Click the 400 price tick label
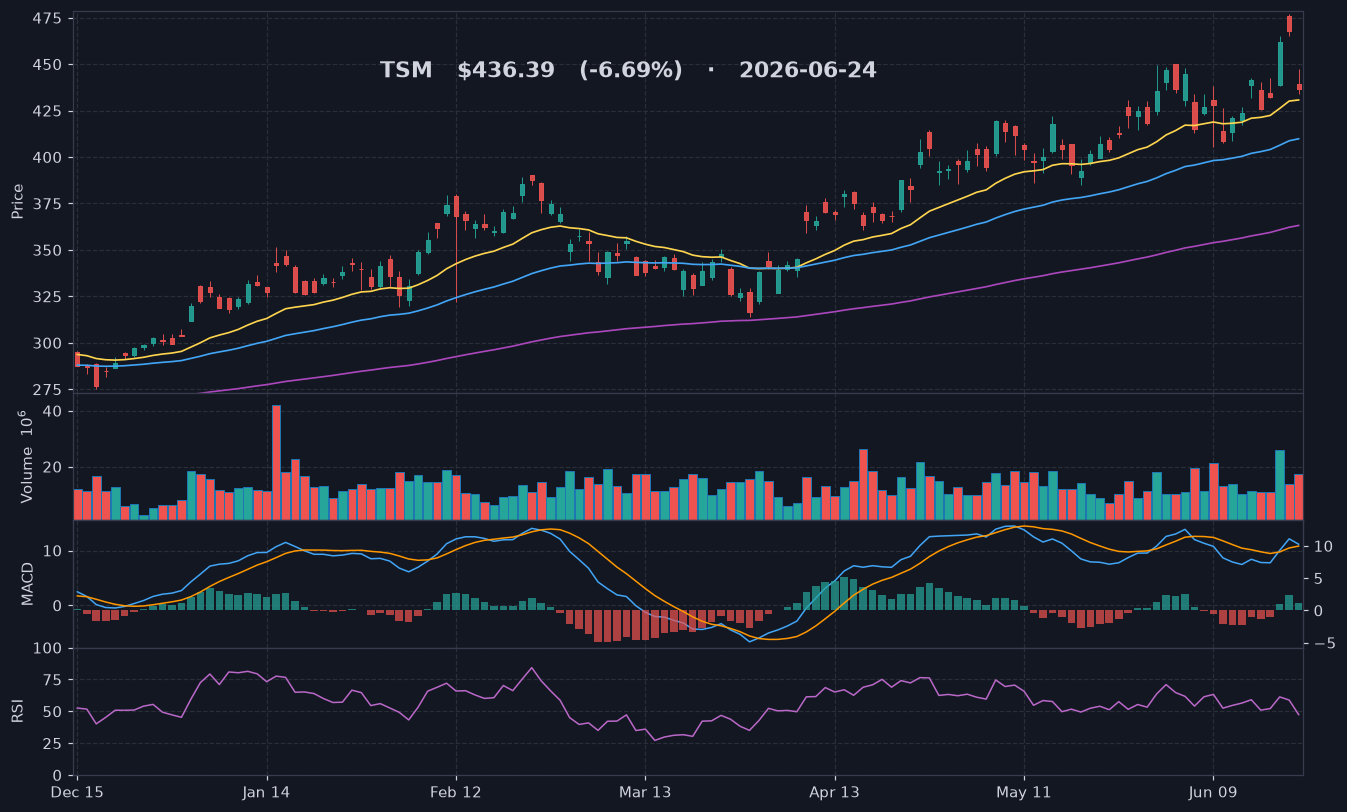Image resolution: width=1347 pixels, height=812 pixels. click(46, 158)
